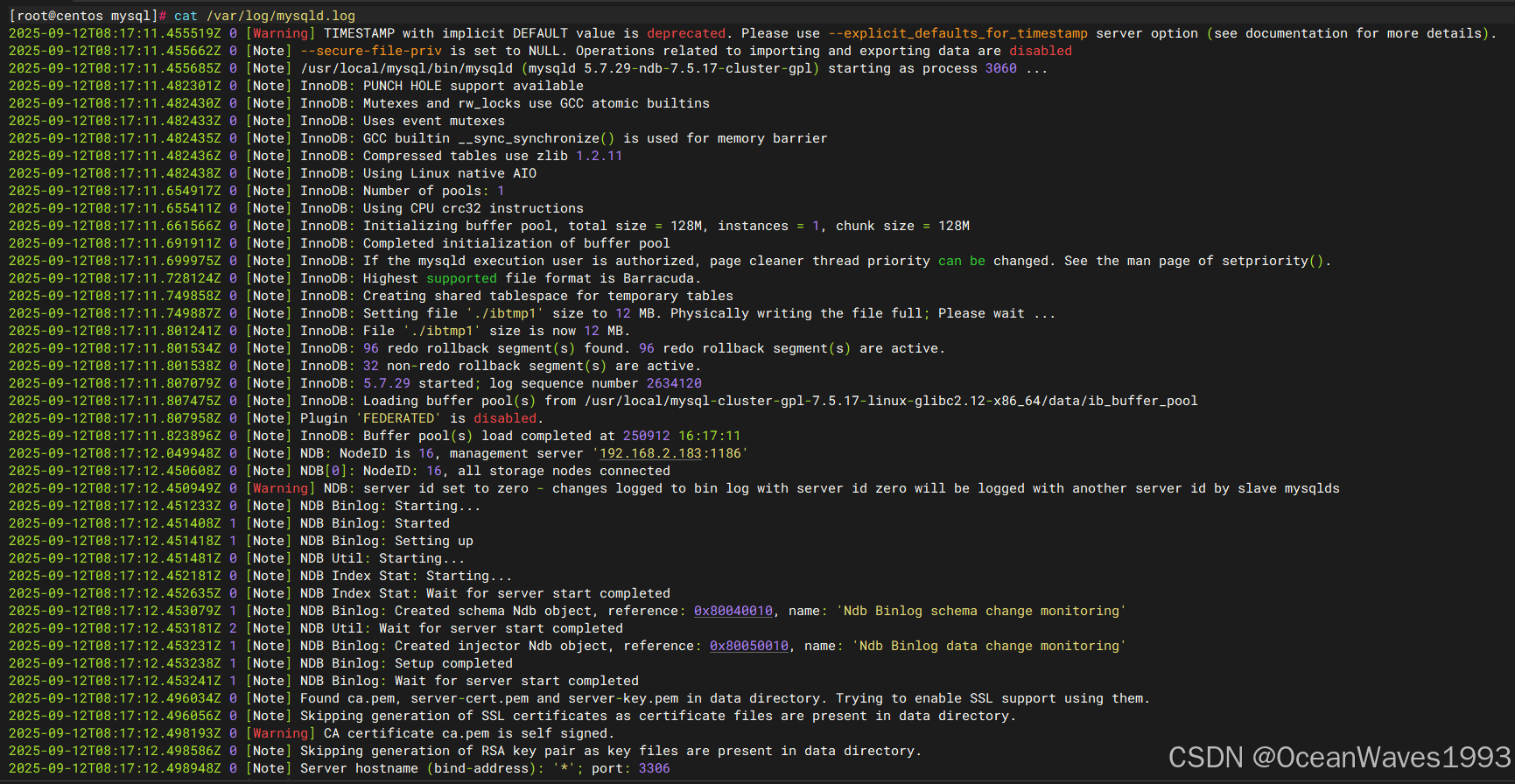
Task: Click the 'setpriority()' text
Action: (1273, 261)
